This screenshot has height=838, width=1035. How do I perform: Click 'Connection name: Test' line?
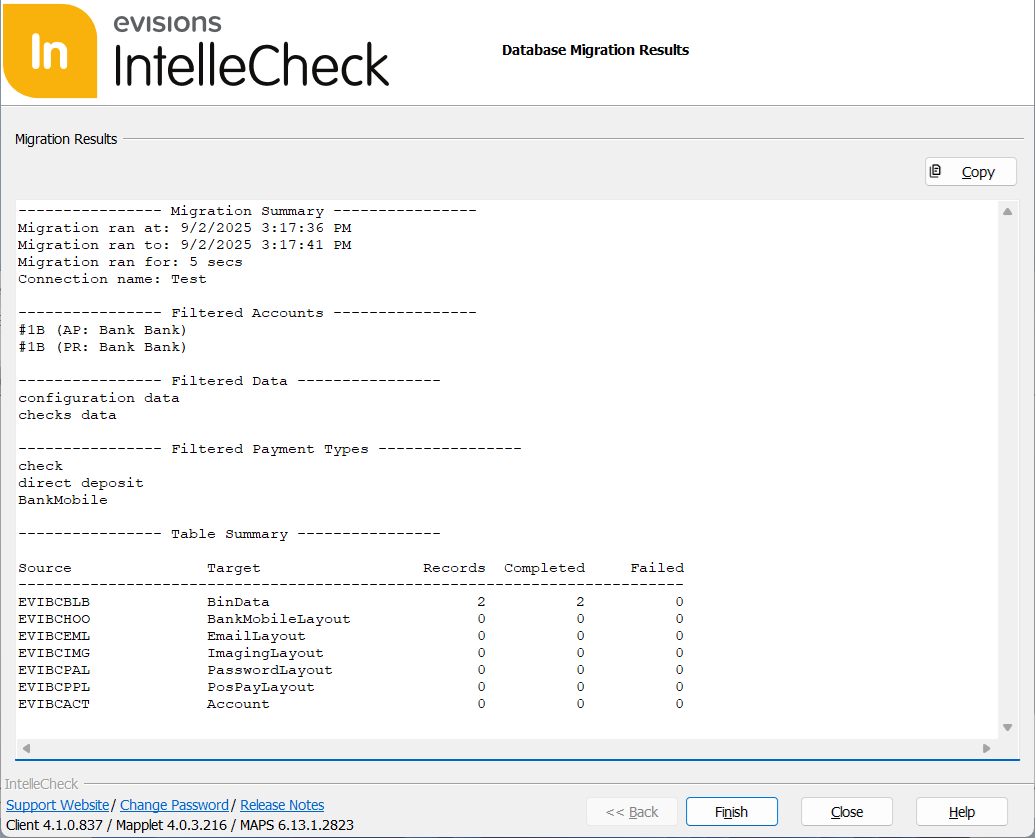(112, 279)
